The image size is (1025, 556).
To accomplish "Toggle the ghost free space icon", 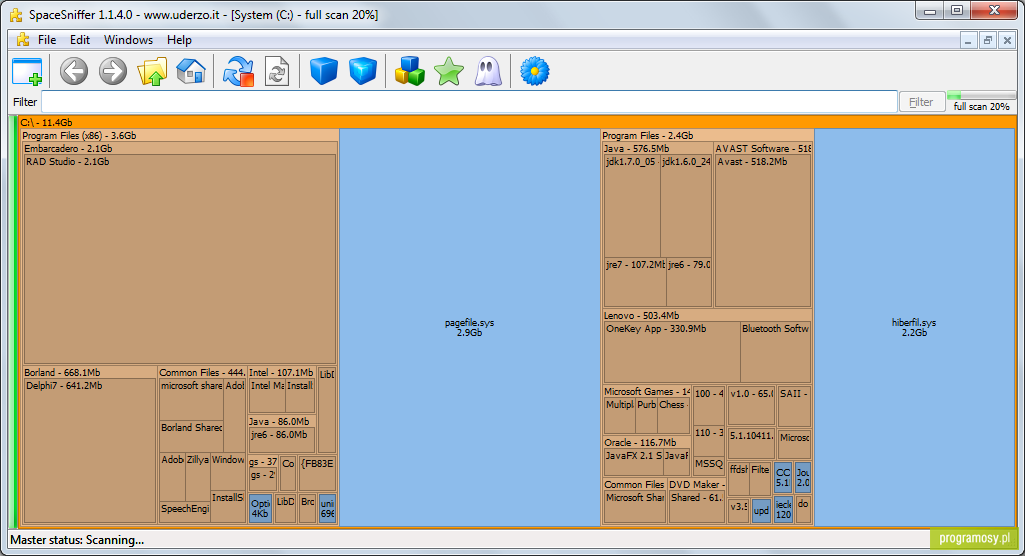I will (x=488, y=71).
